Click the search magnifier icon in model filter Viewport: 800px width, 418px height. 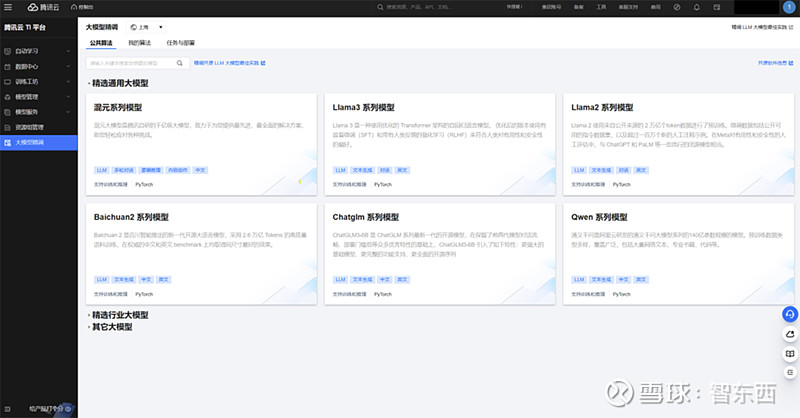click(x=181, y=63)
